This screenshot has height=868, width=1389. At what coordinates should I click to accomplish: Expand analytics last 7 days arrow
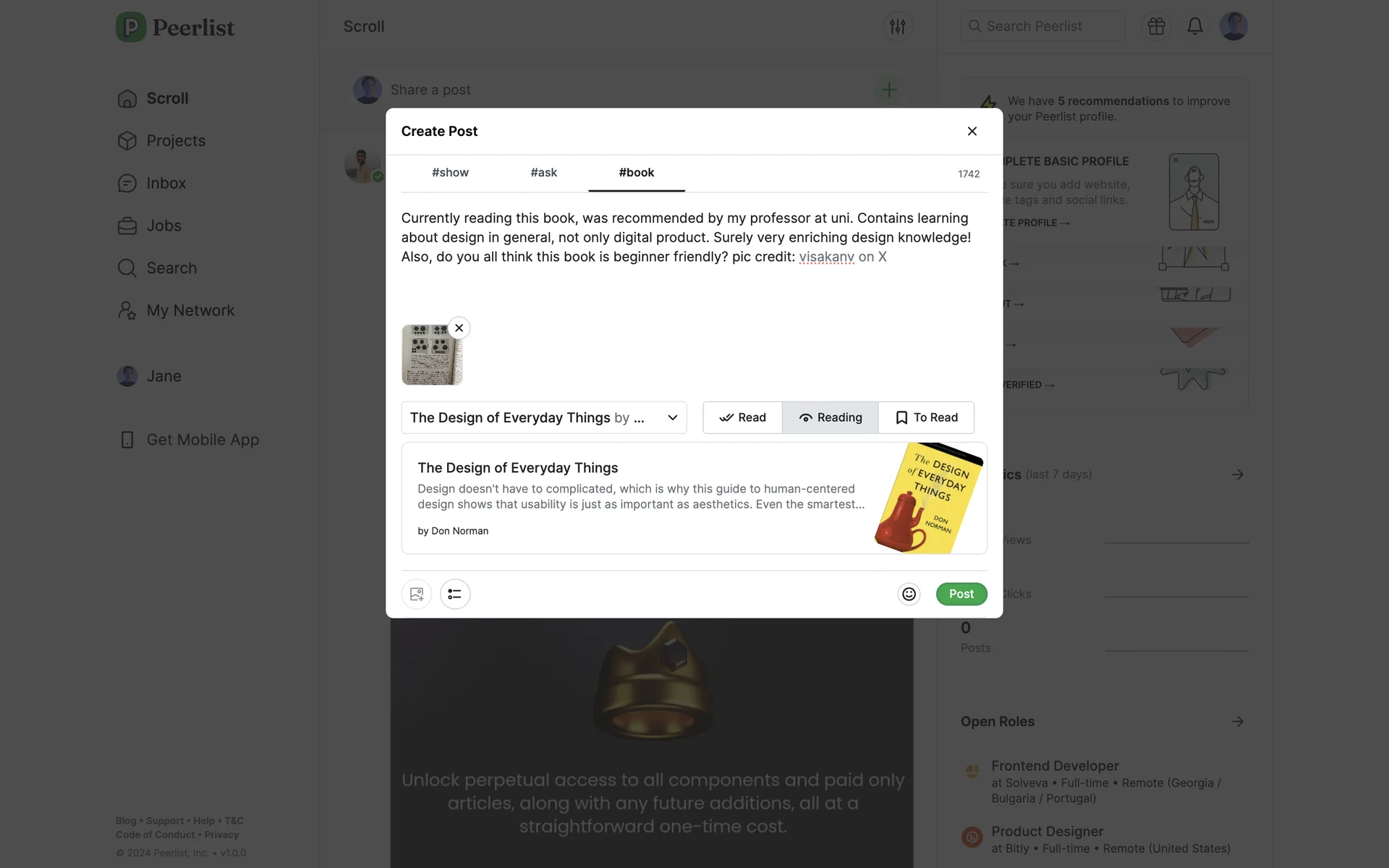coord(1237,475)
